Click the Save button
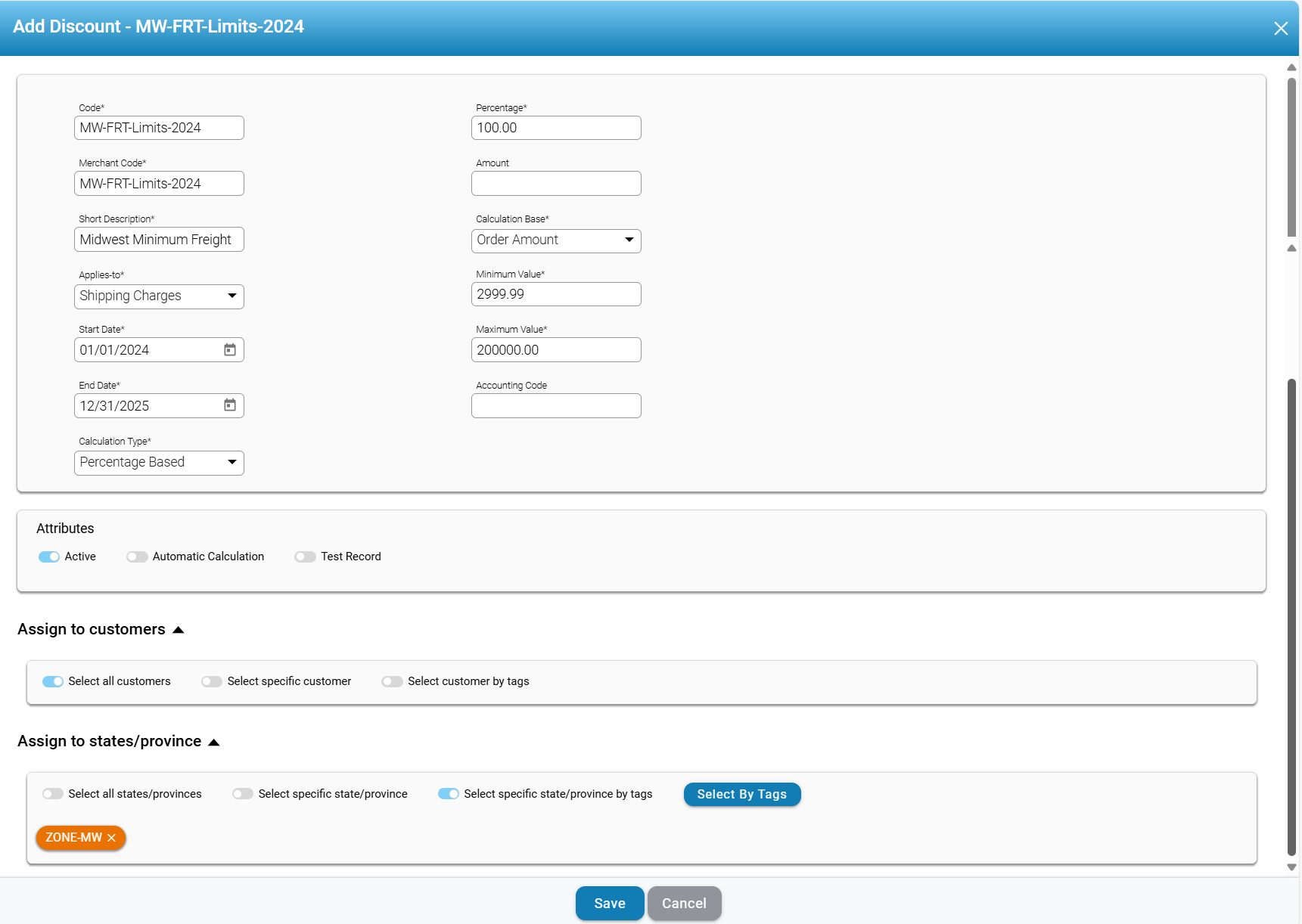 tap(609, 903)
